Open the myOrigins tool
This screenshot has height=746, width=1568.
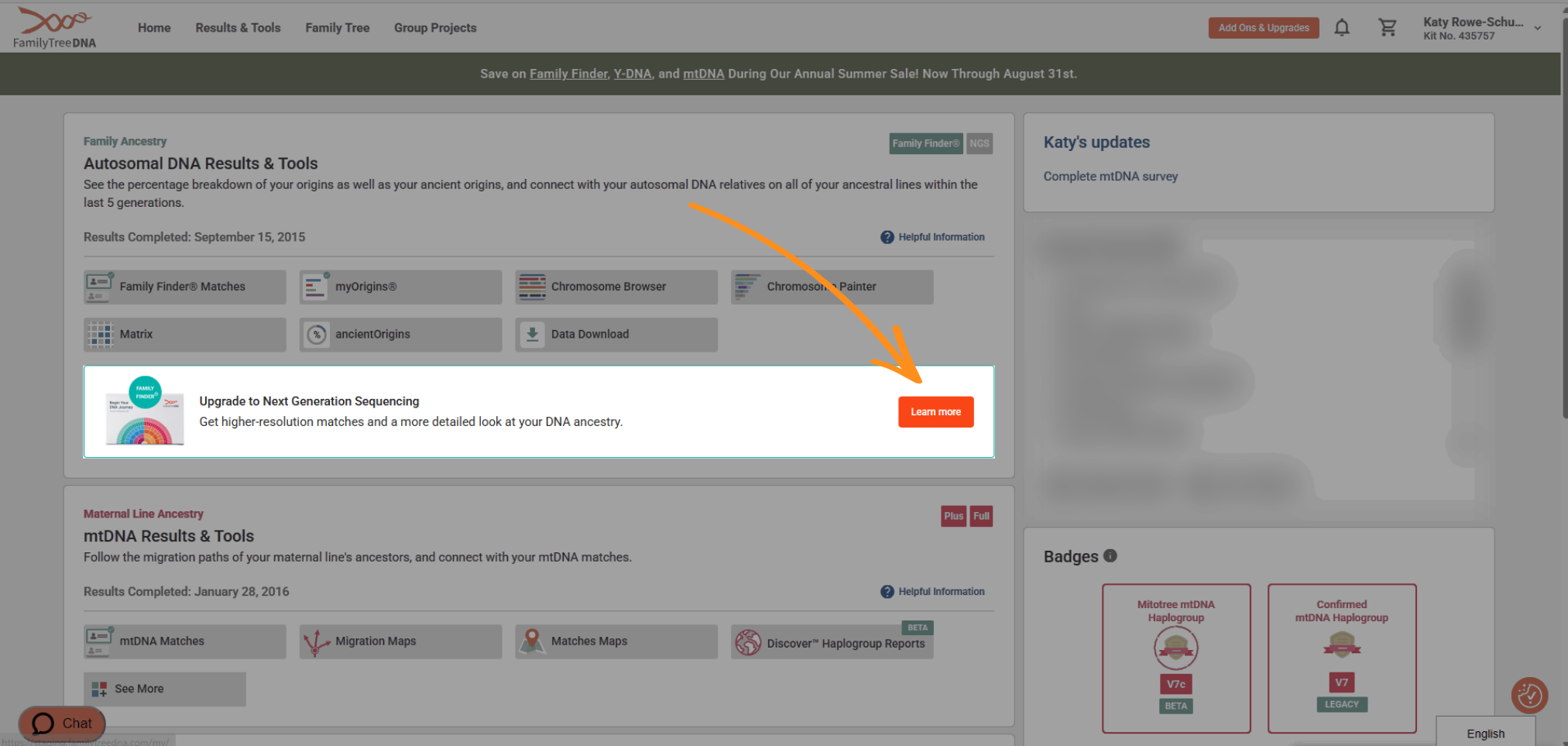click(x=400, y=287)
